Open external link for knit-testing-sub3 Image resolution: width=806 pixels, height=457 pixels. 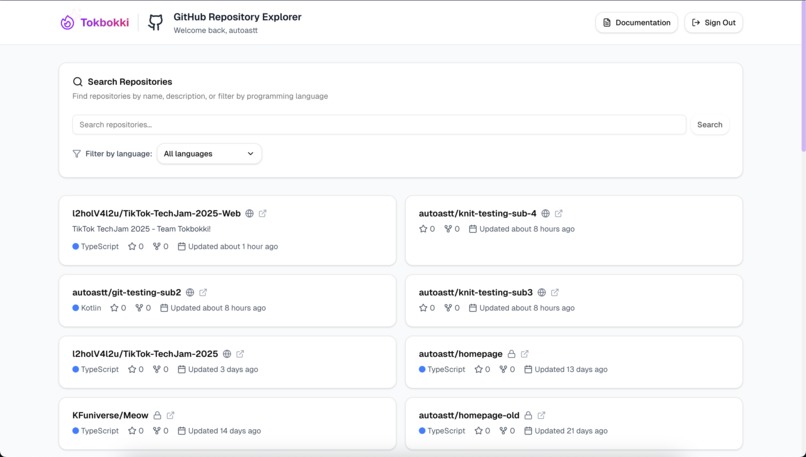[555, 293]
